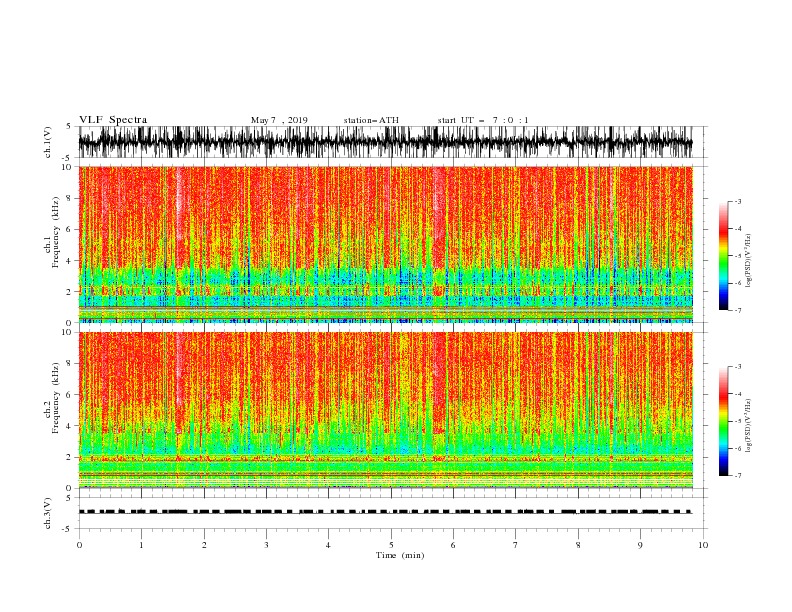Click the "-3" tick on the lower color bar
Image resolution: width=792 pixels, height=612 pixels.
tap(737, 367)
